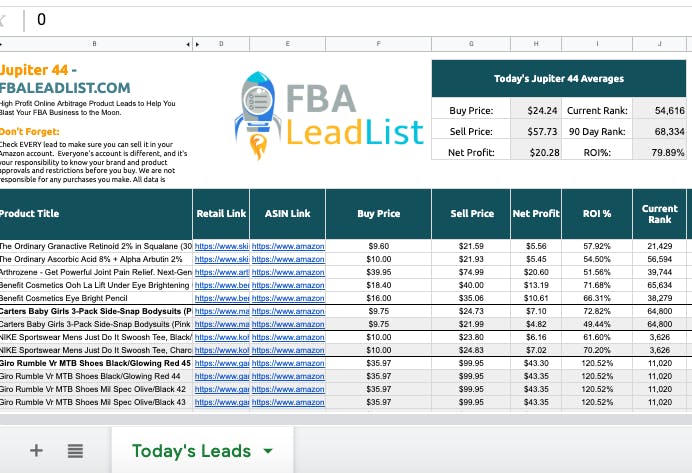The image size is (692, 473).
Task: Select buy price $18.40 cell
Action: point(378,285)
